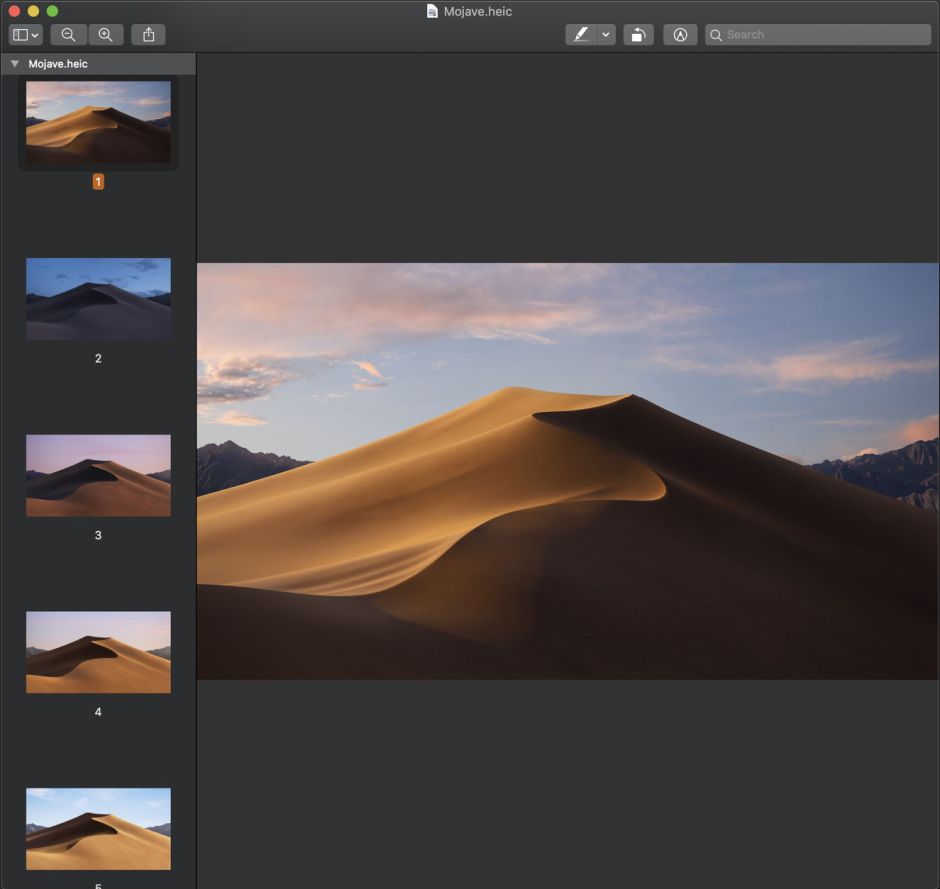The height and width of the screenshot is (889, 940).
Task: Open the highlight color dropdown chevron
Action: [x=605, y=34]
